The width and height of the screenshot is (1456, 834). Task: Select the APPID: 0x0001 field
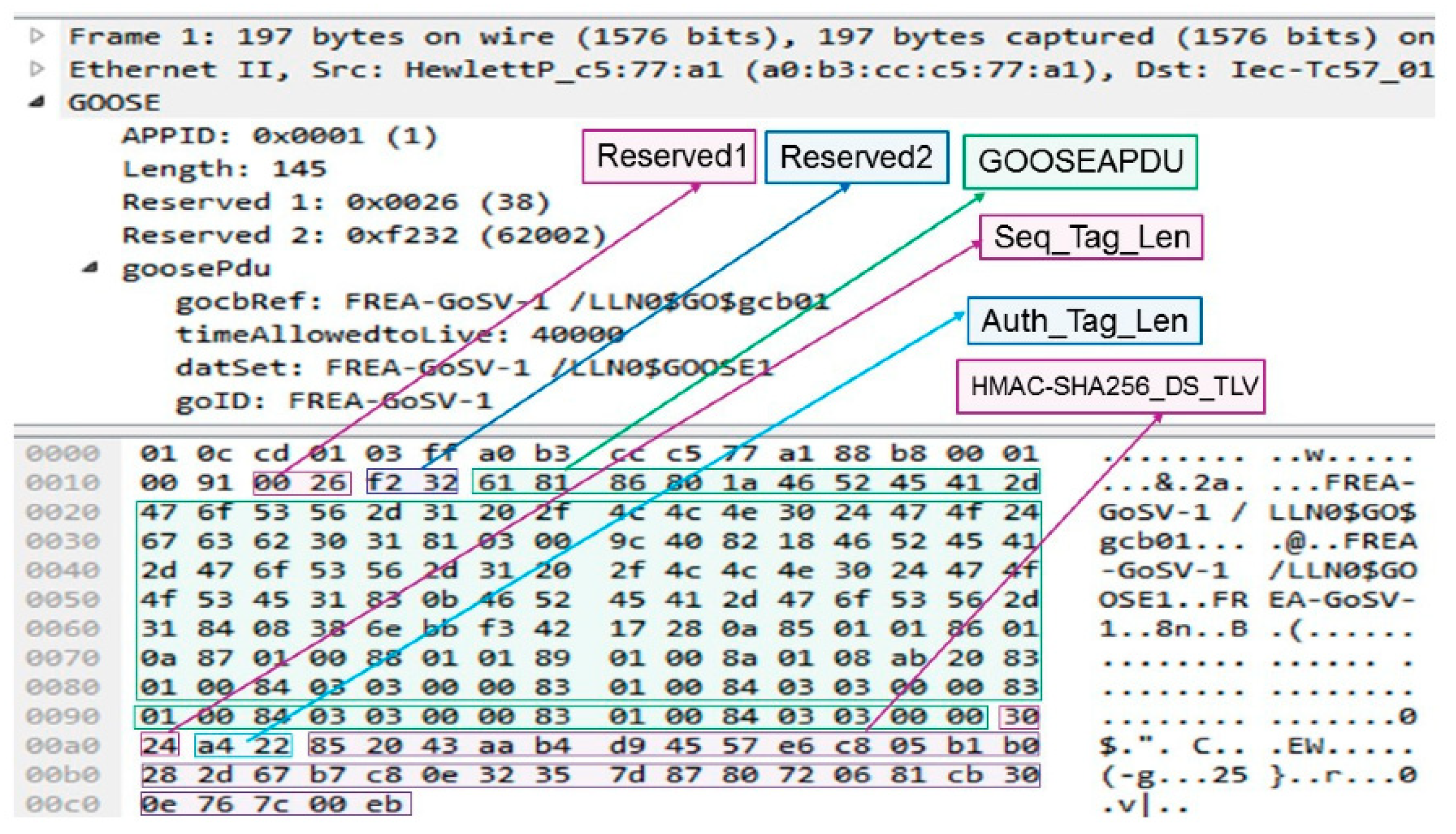point(280,136)
